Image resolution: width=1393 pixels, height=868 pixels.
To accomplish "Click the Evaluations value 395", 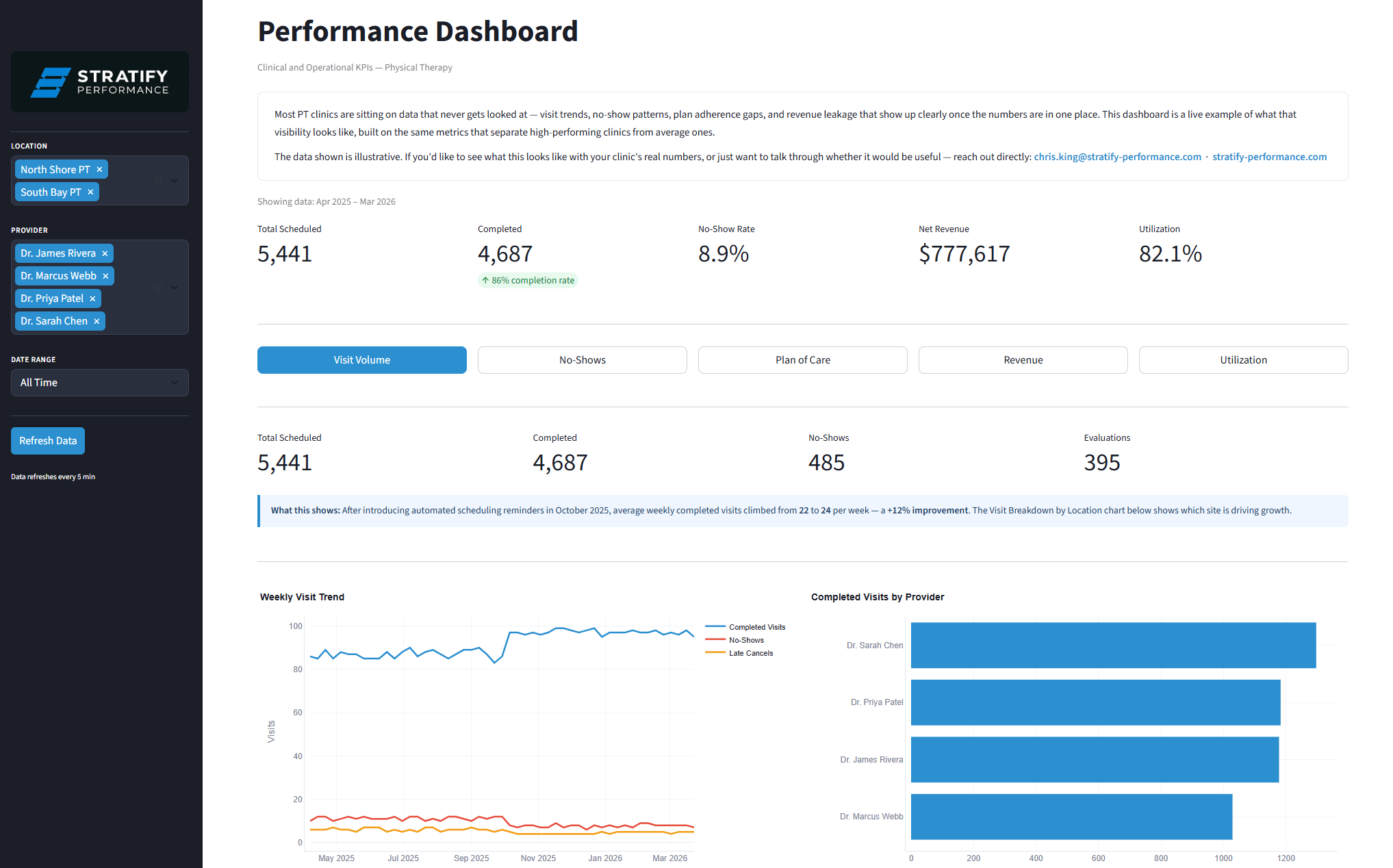I will [x=1102, y=463].
